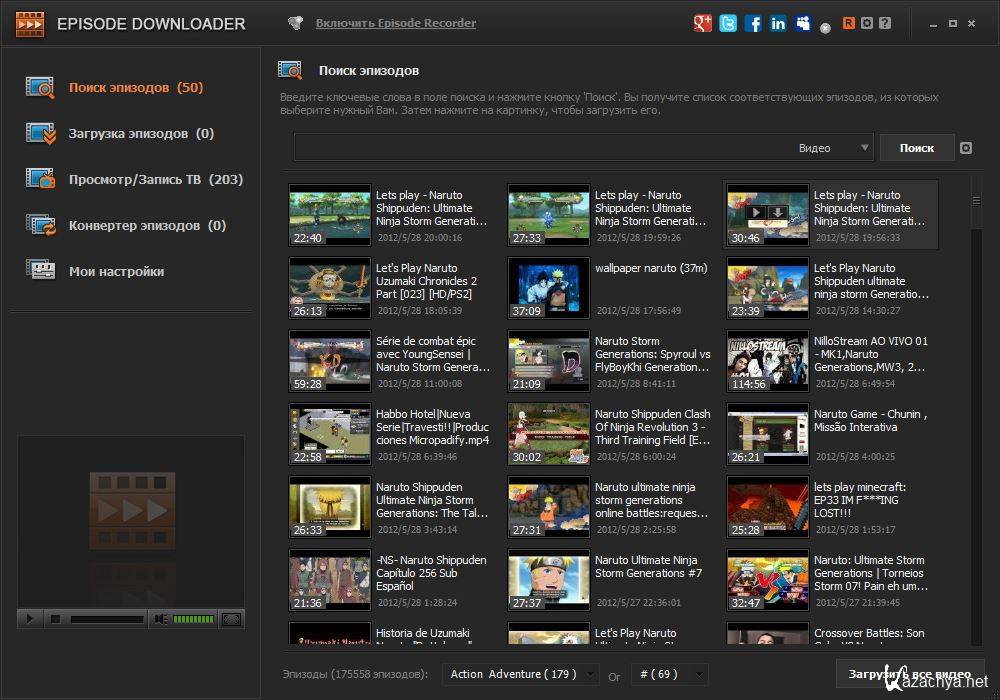This screenshot has height=700, width=1000.
Task: Click the Facebook share icon
Action: [x=753, y=23]
